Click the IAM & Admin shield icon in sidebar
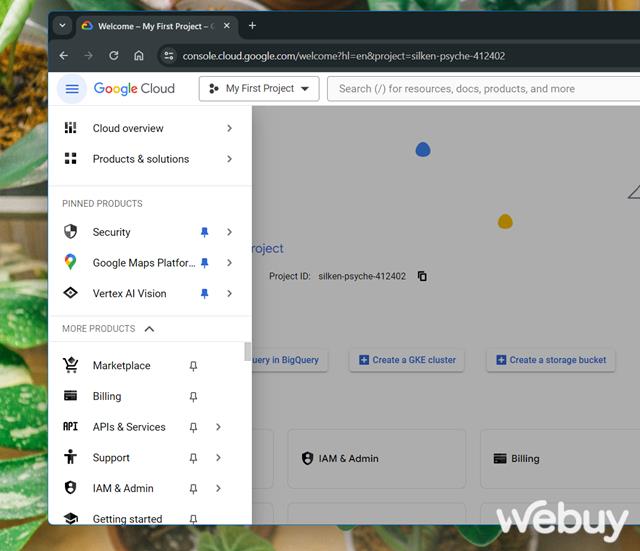 point(71,487)
